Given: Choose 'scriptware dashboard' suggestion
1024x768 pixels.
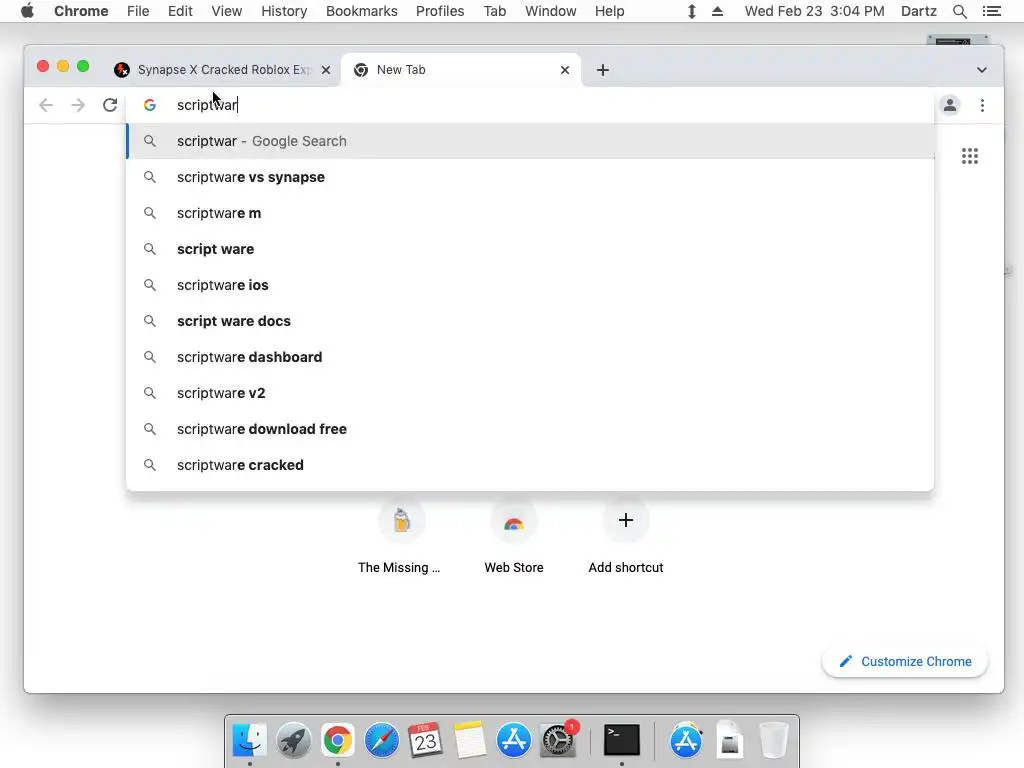Looking at the screenshot, I should coord(530,357).
